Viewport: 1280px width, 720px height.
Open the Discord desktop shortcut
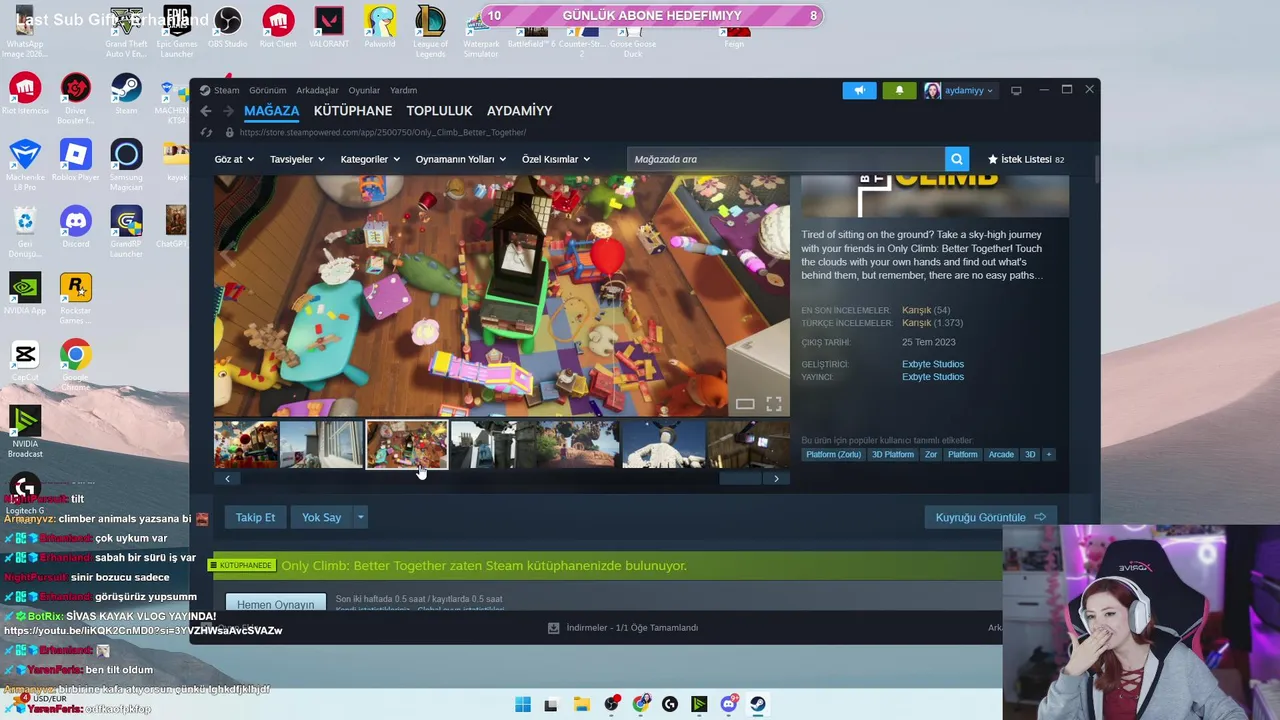click(x=75, y=226)
